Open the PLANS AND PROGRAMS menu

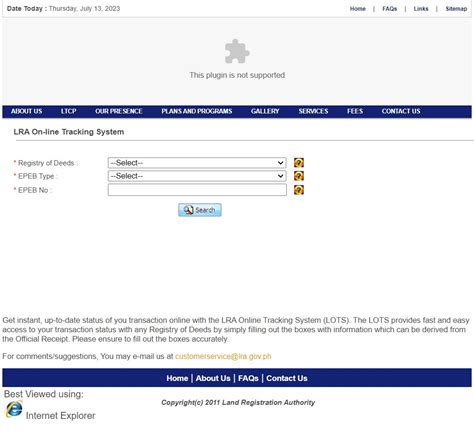(x=197, y=111)
